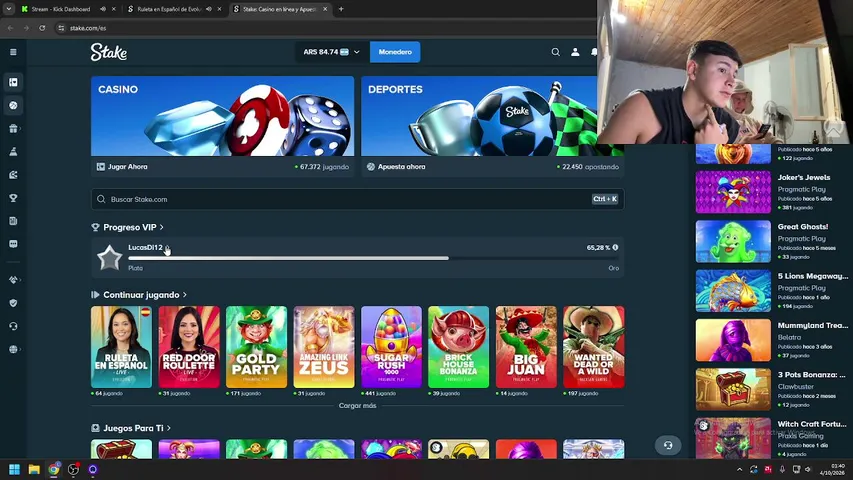The height and width of the screenshot is (480, 853).
Task: Open Ruleta en Español game card
Action: pos(121,347)
